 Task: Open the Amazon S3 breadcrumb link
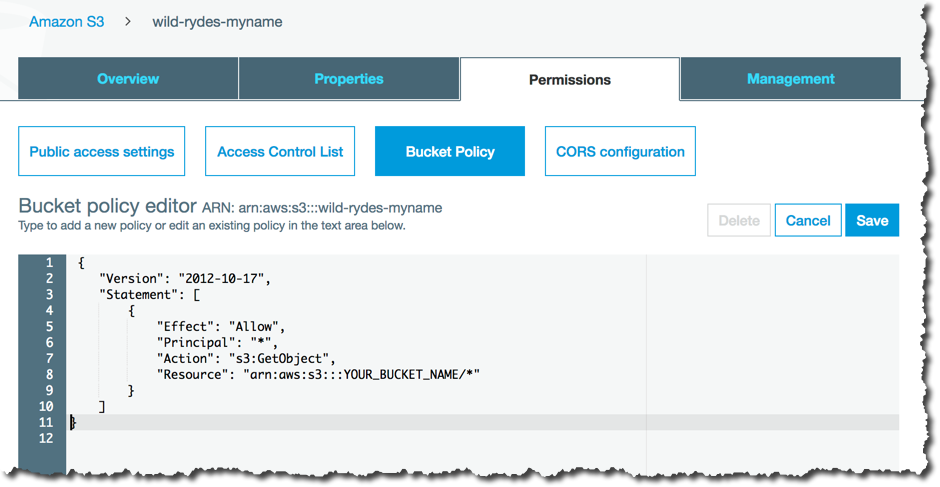(x=67, y=22)
